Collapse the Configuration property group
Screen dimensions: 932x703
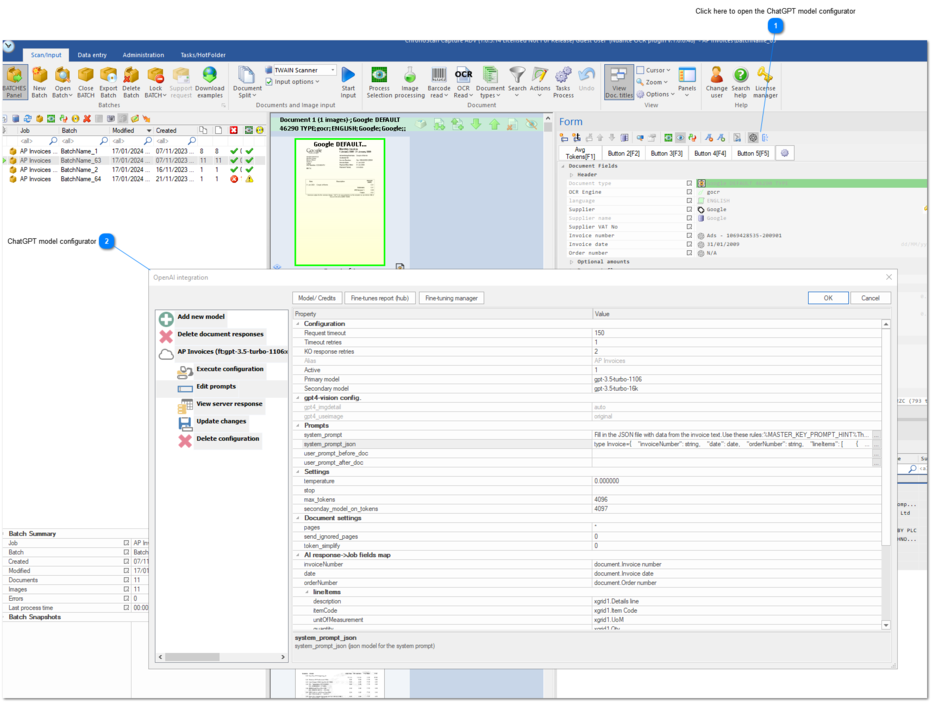point(298,324)
